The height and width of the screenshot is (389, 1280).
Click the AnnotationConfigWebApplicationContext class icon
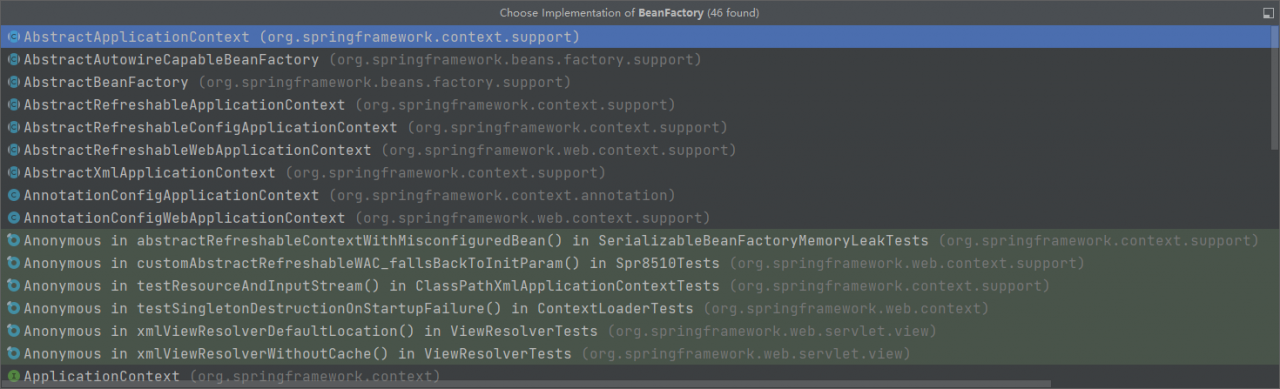point(13,218)
